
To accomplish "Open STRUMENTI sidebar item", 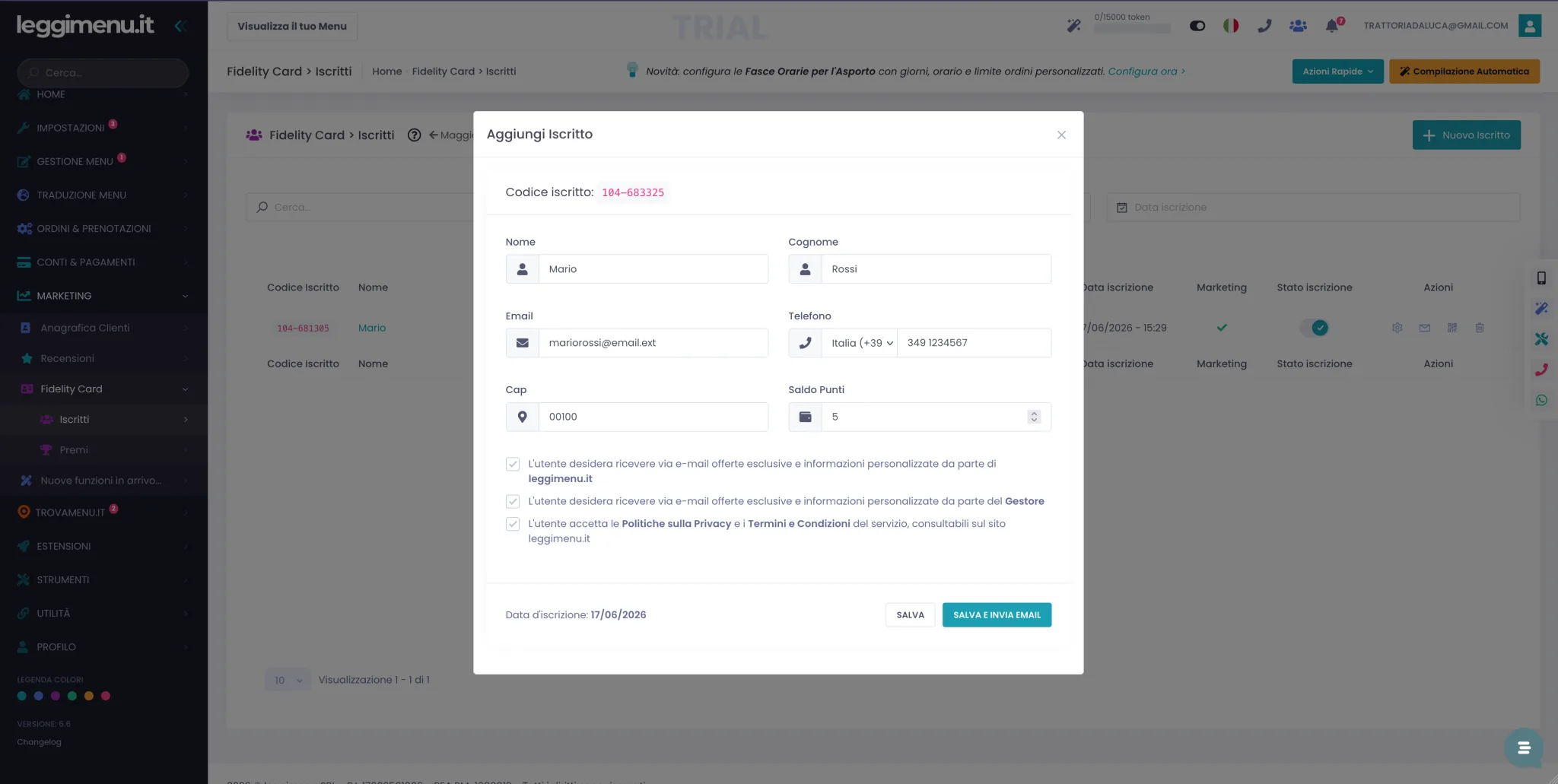I will pos(103,579).
